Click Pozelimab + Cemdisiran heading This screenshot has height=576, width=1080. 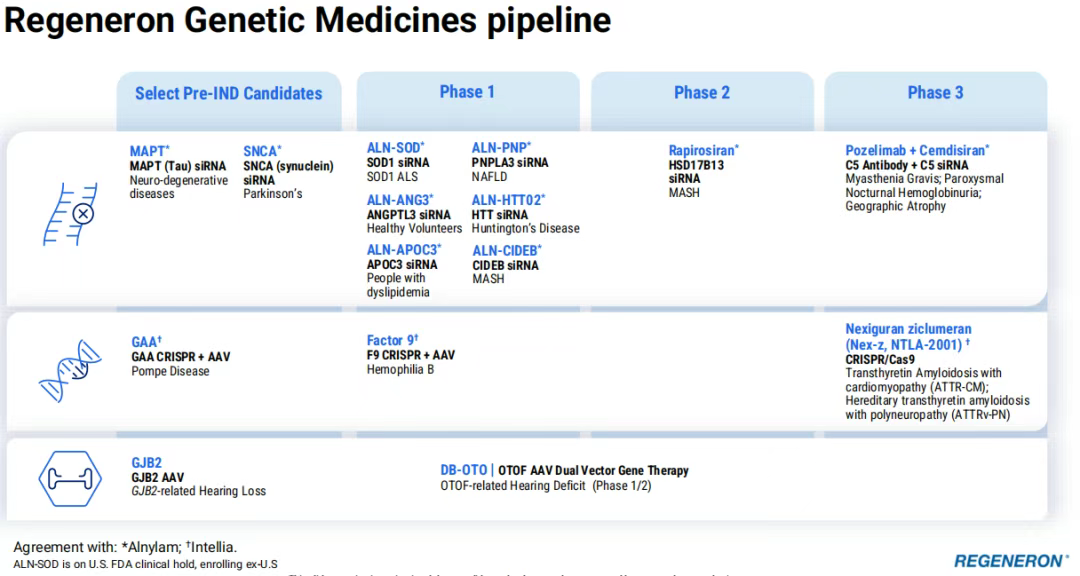(x=916, y=150)
